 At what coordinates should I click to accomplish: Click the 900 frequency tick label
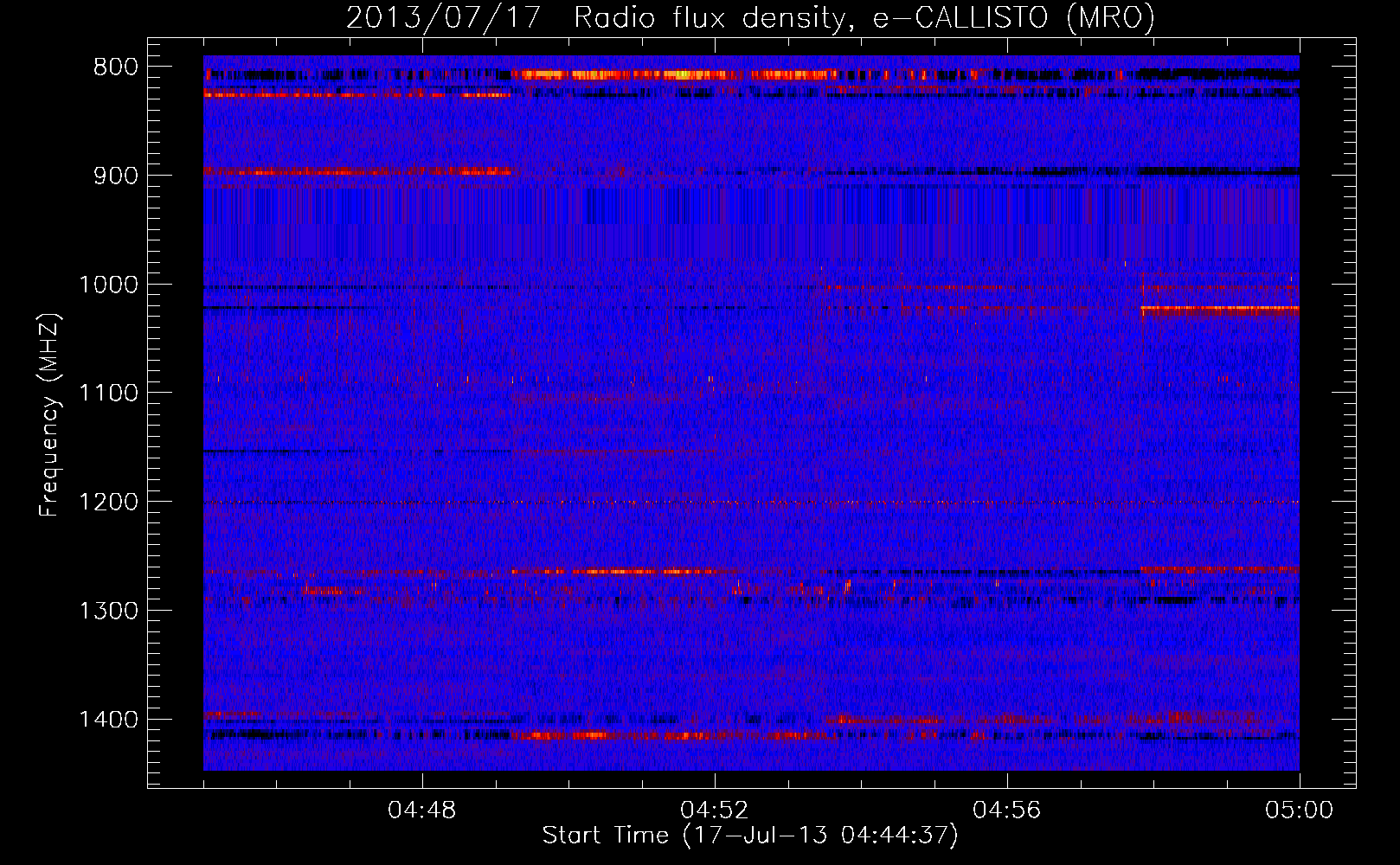point(116,176)
